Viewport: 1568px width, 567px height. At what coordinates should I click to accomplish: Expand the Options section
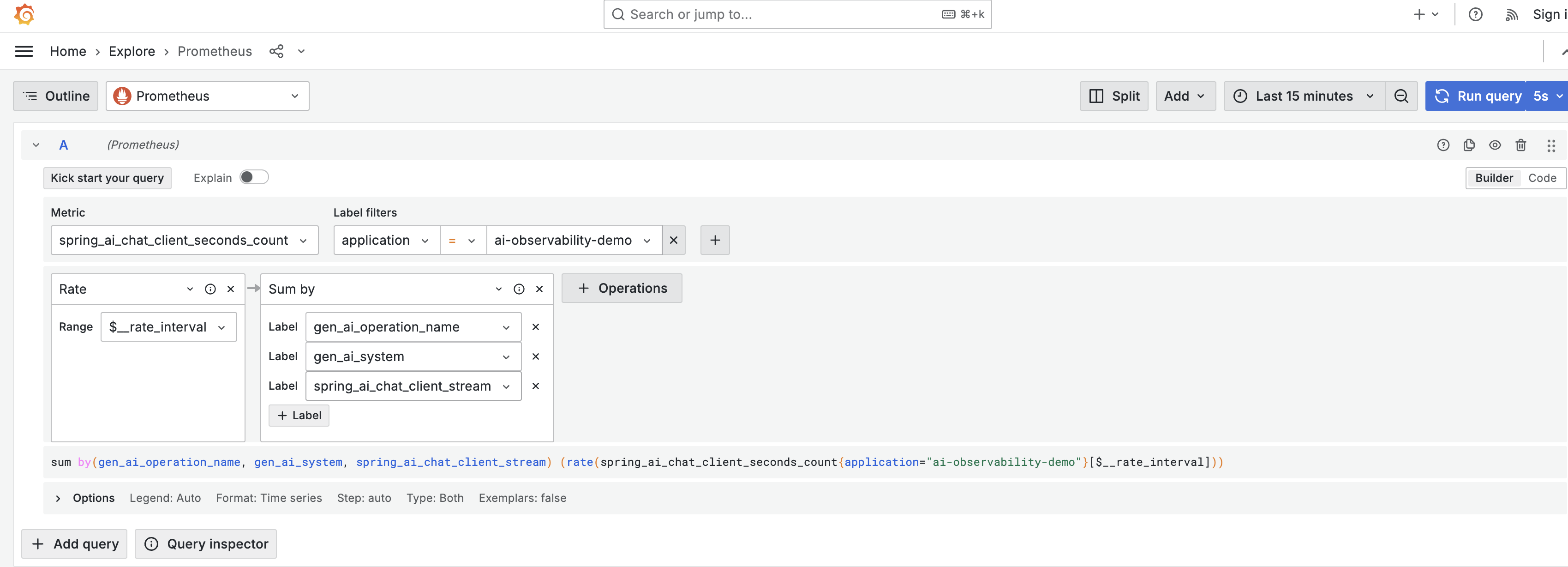[x=58, y=498]
